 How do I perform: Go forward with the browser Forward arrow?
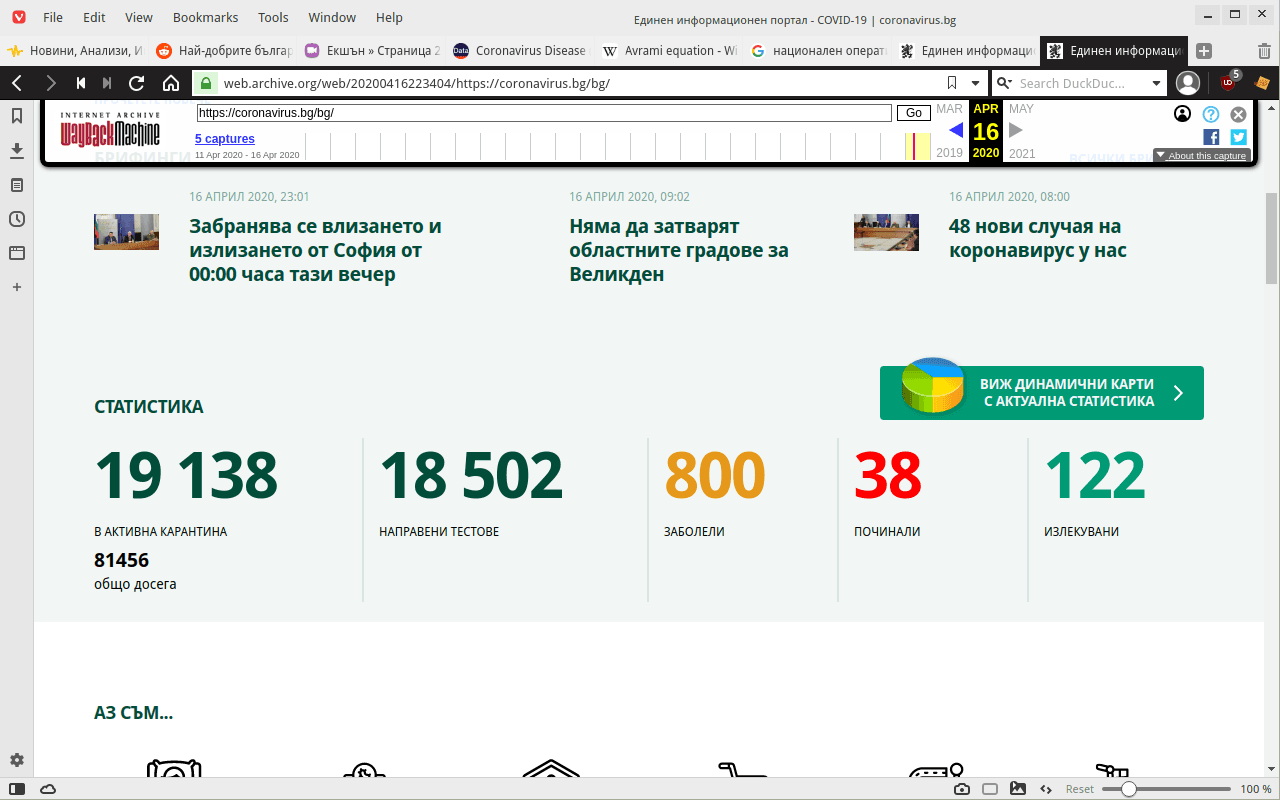click(x=51, y=83)
